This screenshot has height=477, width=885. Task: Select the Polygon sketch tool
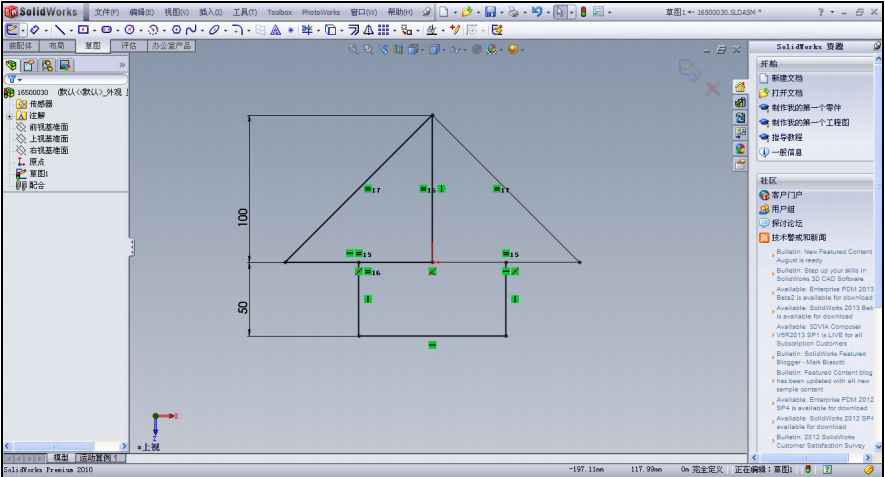coord(176,30)
